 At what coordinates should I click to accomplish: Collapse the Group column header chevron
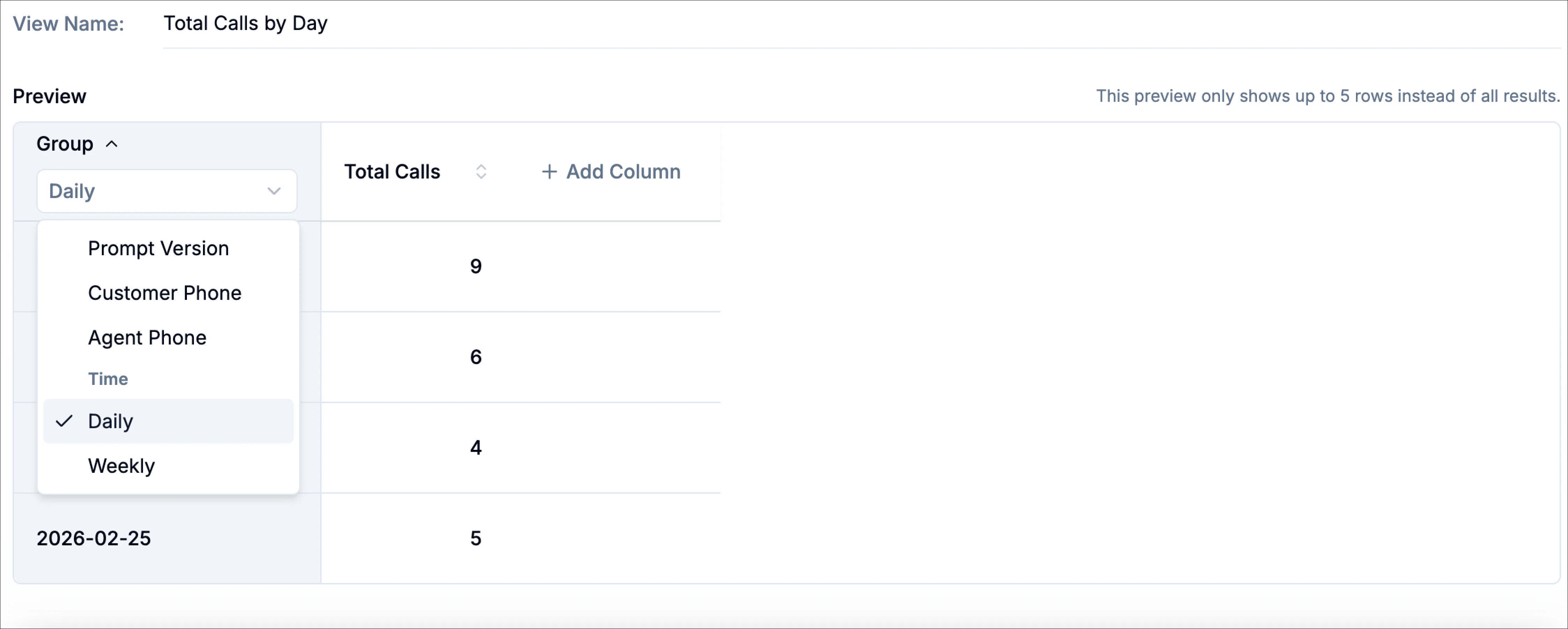pos(113,144)
